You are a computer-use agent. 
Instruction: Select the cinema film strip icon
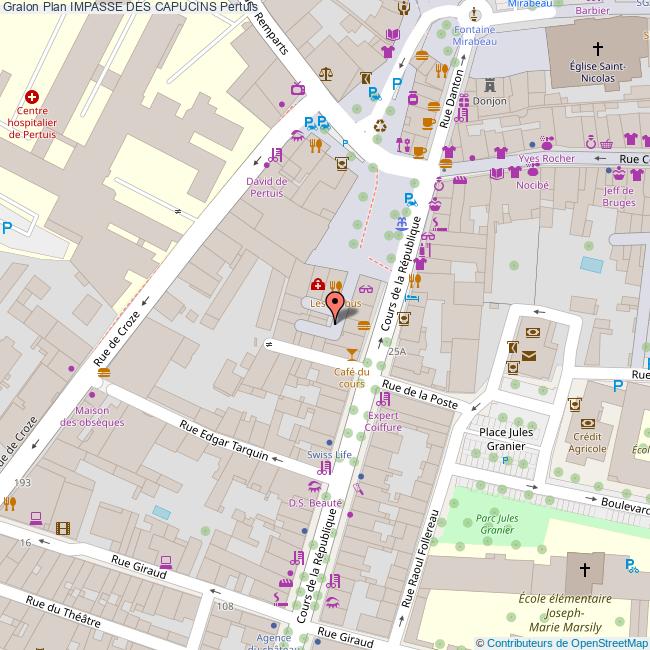(64, 528)
